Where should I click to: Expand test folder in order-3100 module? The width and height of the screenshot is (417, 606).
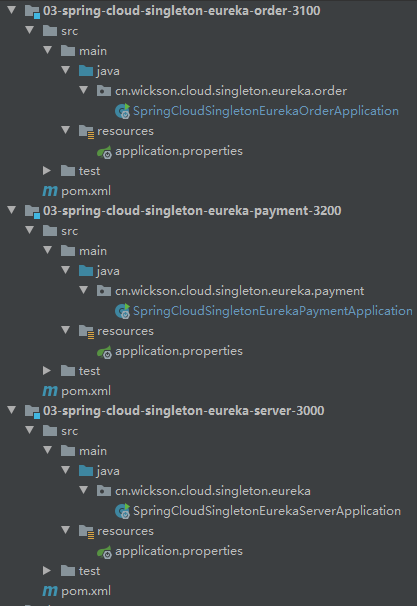(x=47, y=170)
